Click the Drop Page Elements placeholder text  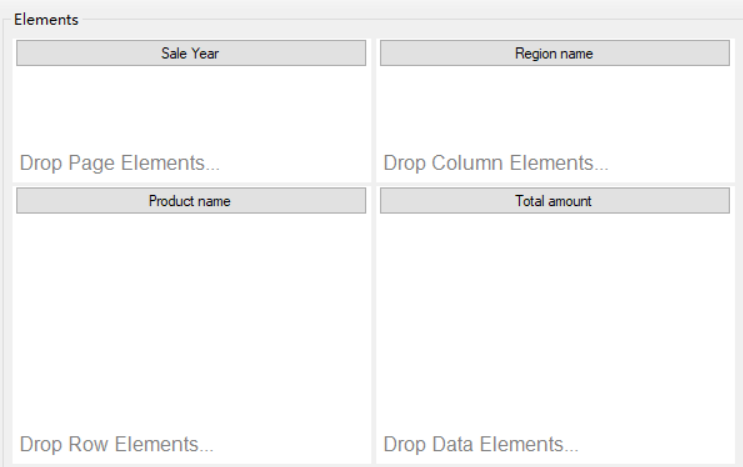(119, 163)
